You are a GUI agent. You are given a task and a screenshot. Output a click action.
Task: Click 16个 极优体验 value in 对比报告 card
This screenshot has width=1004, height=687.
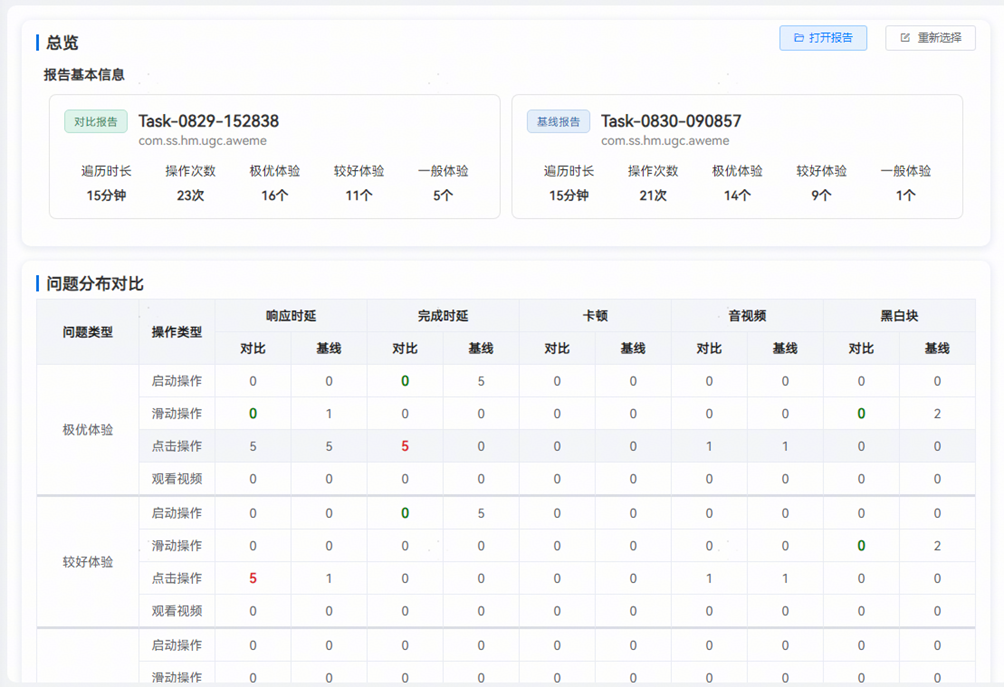pos(275,196)
